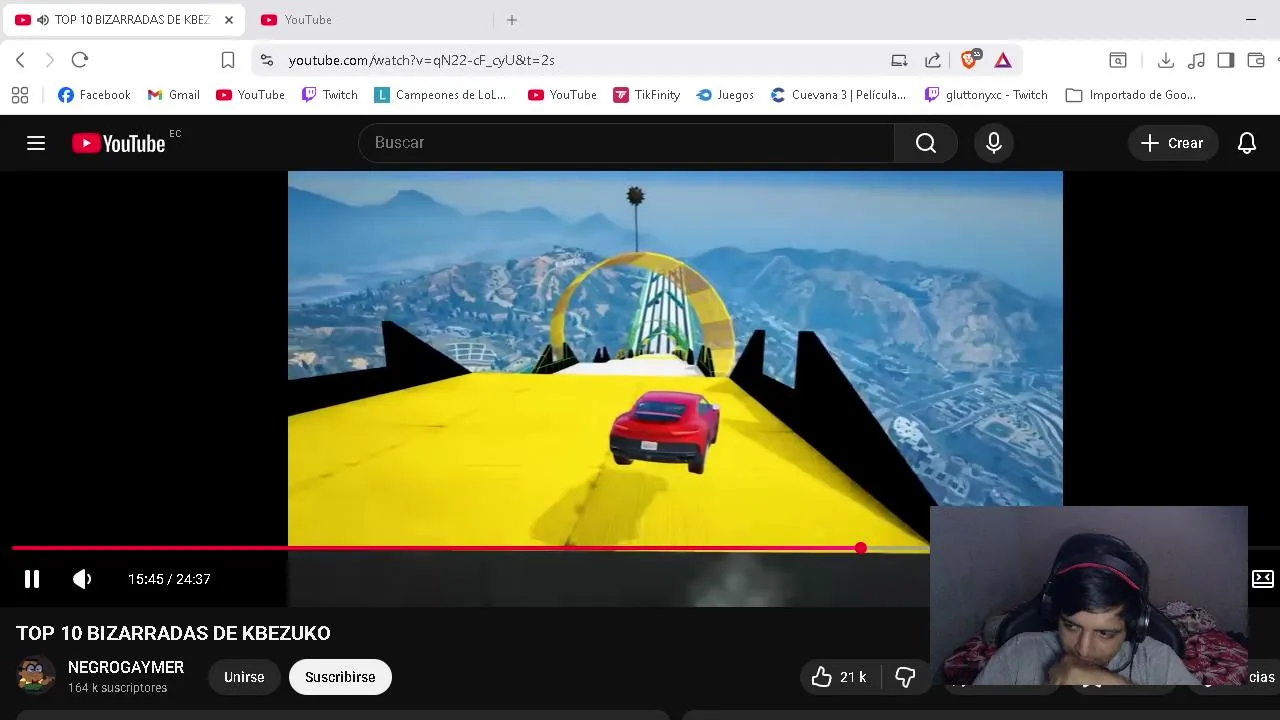Open the YouTube notifications bell
Screen dimensions: 1280x720
click(1247, 143)
